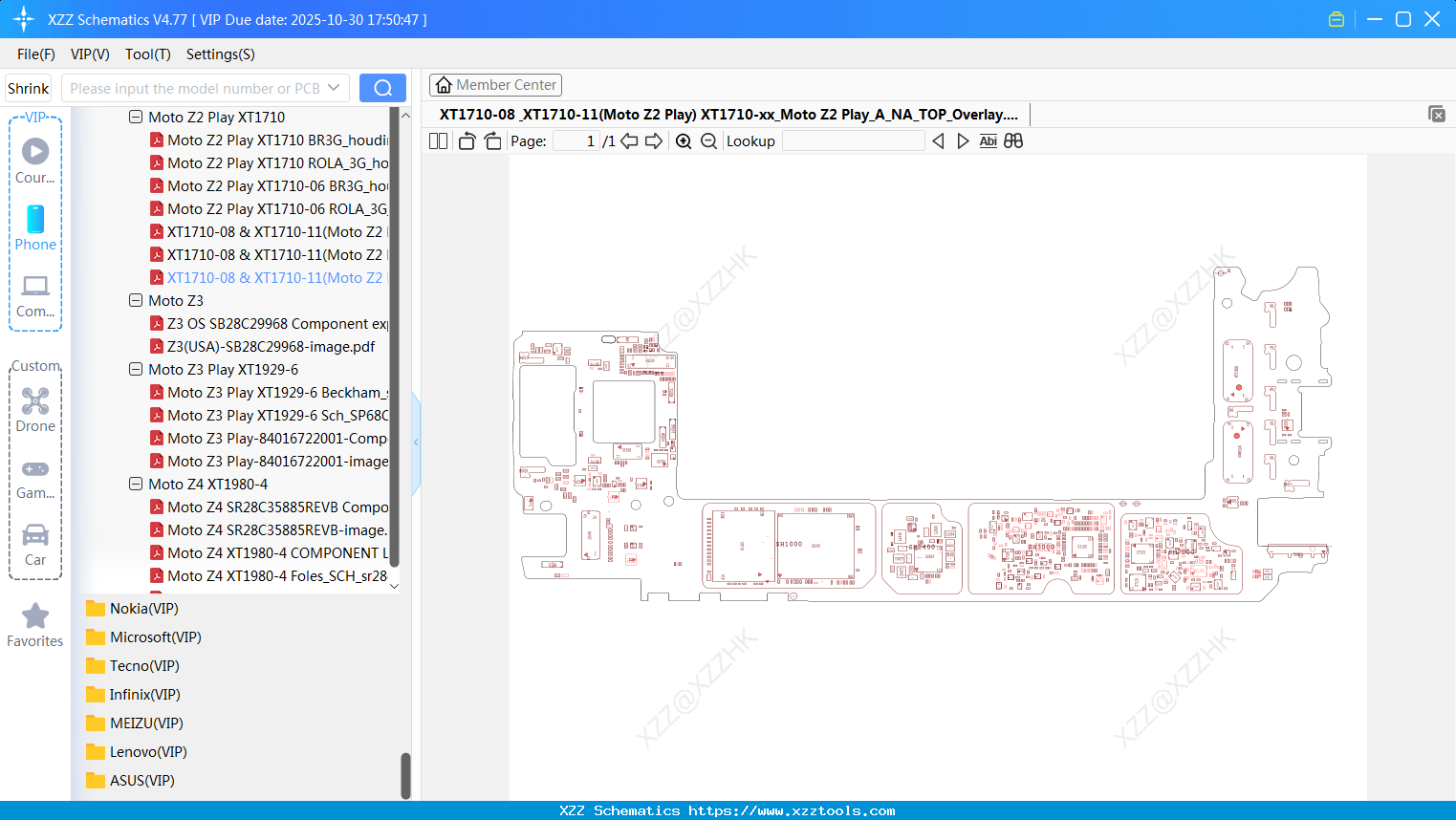
Task: Toggle the Abi match-text option
Action: coord(989,141)
